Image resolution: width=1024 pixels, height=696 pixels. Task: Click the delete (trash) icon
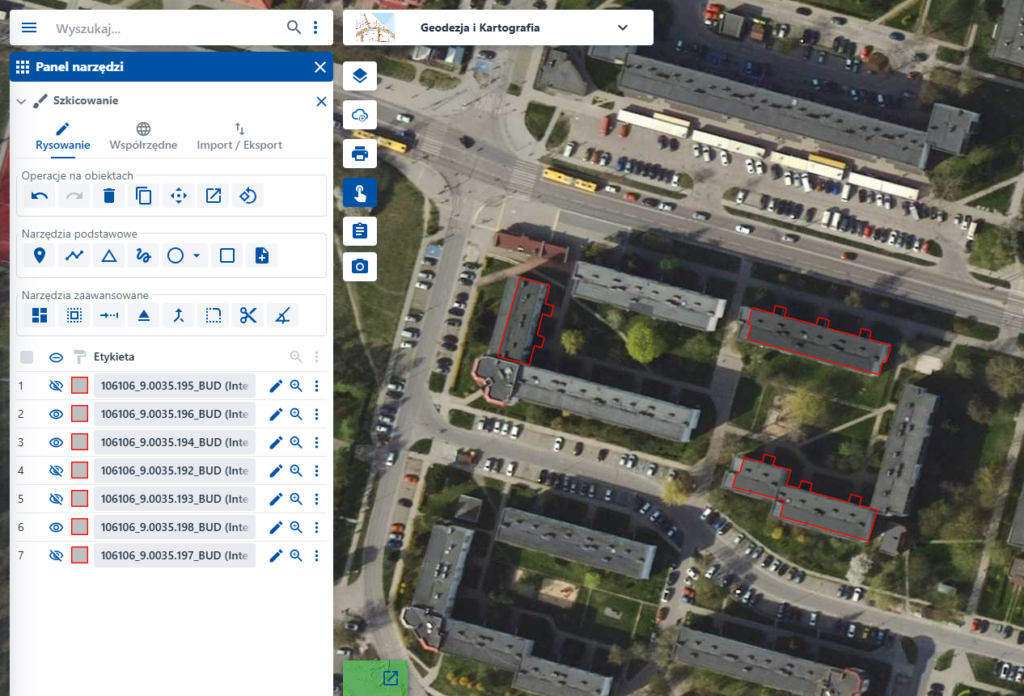click(x=109, y=195)
